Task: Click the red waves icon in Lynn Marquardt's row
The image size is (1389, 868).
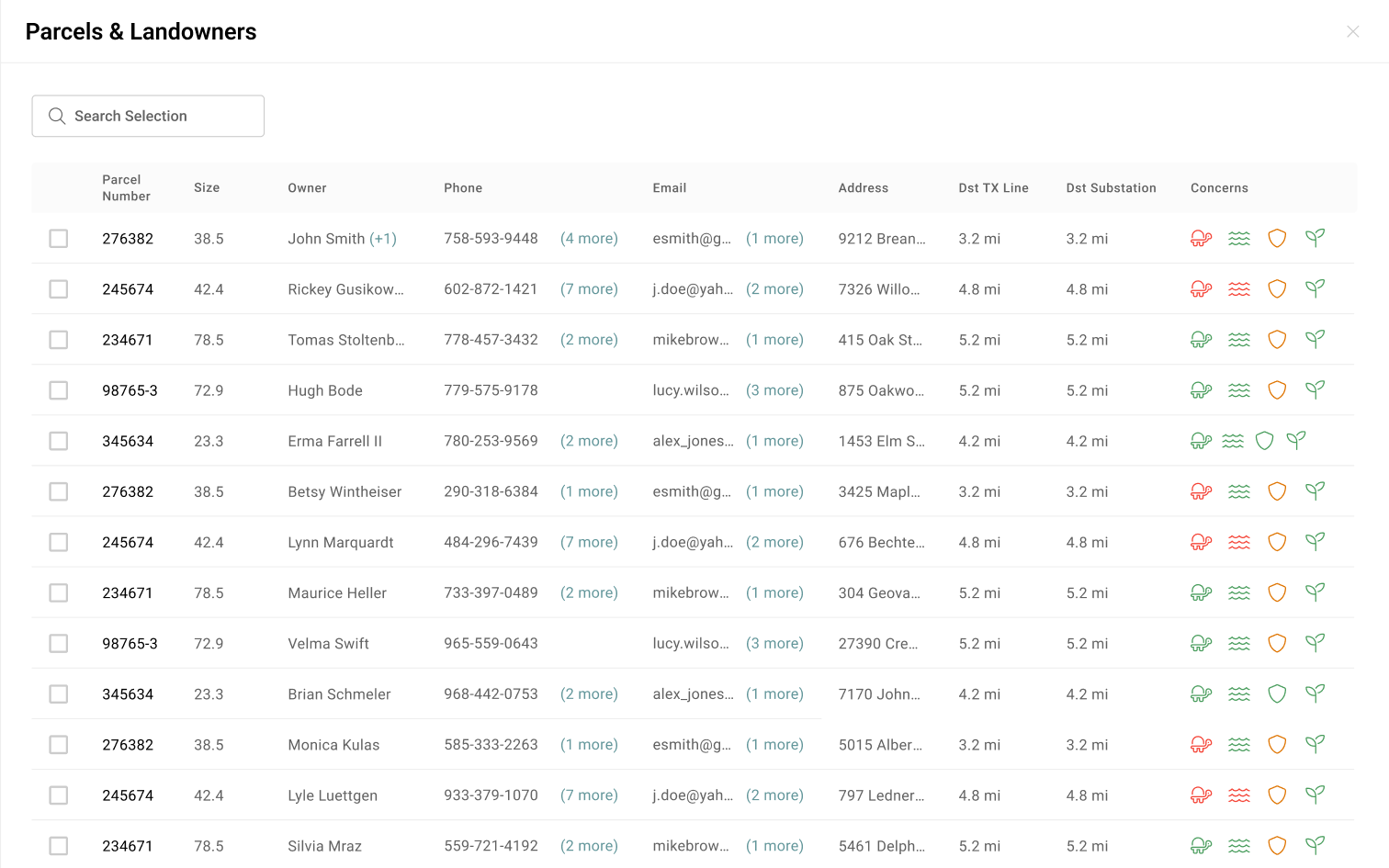Action: 1239,542
